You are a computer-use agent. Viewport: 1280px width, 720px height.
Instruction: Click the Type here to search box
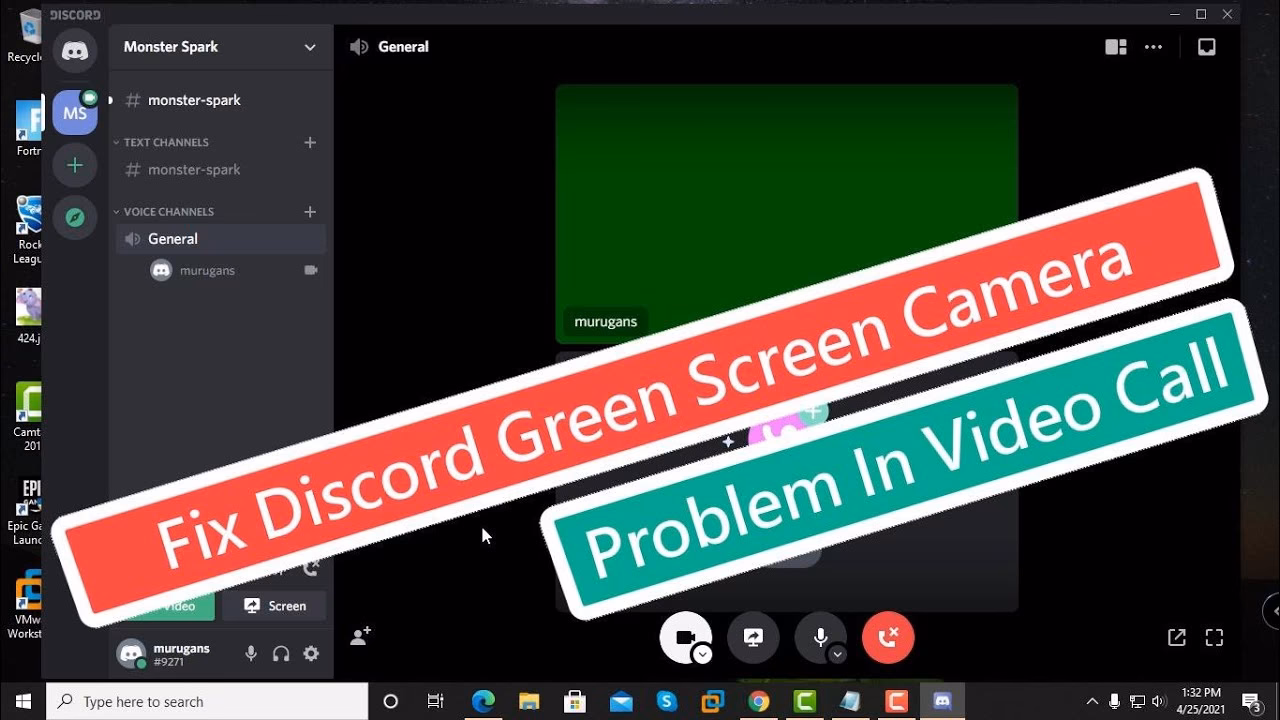point(200,701)
